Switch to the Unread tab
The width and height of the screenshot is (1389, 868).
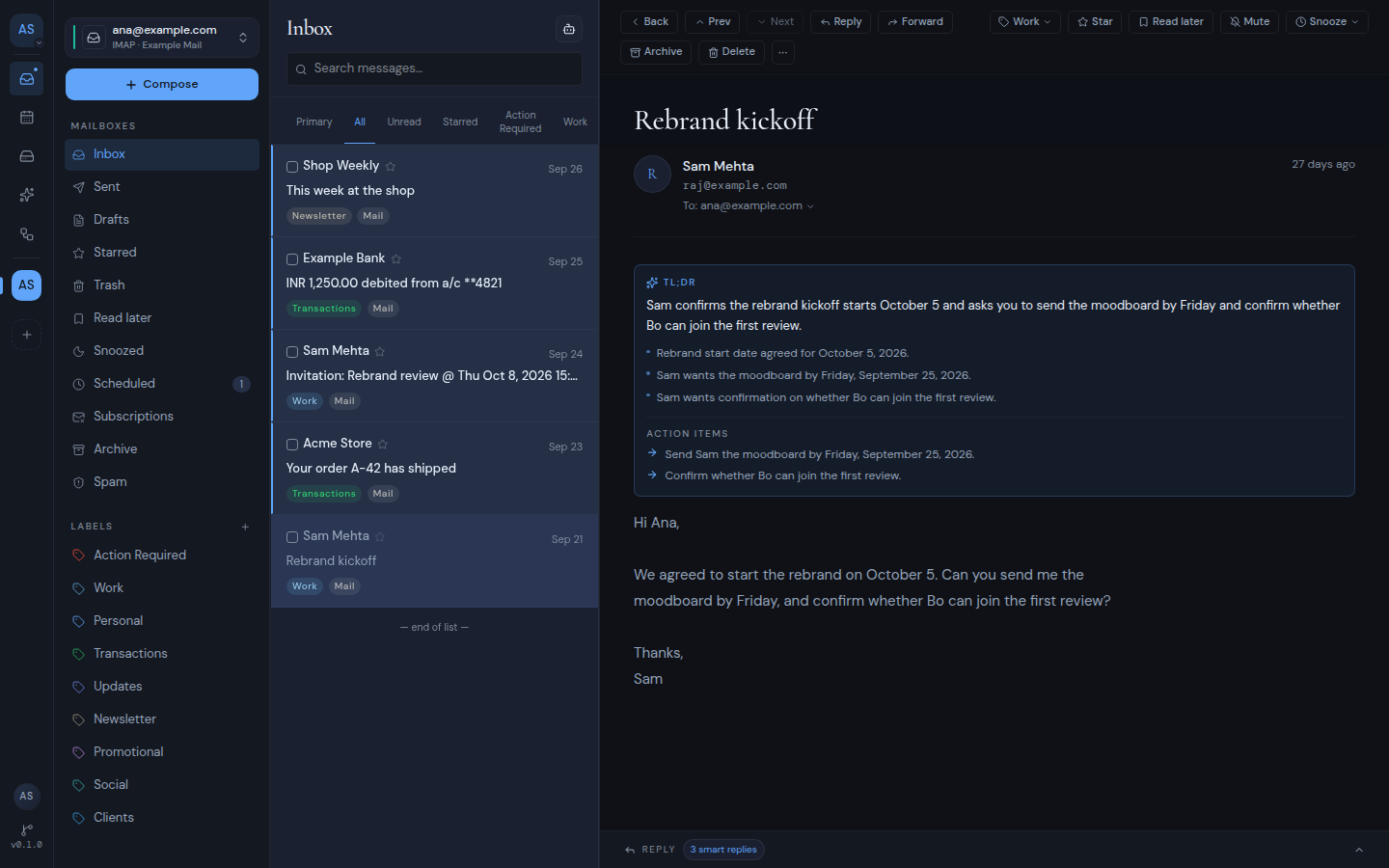(x=404, y=122)
